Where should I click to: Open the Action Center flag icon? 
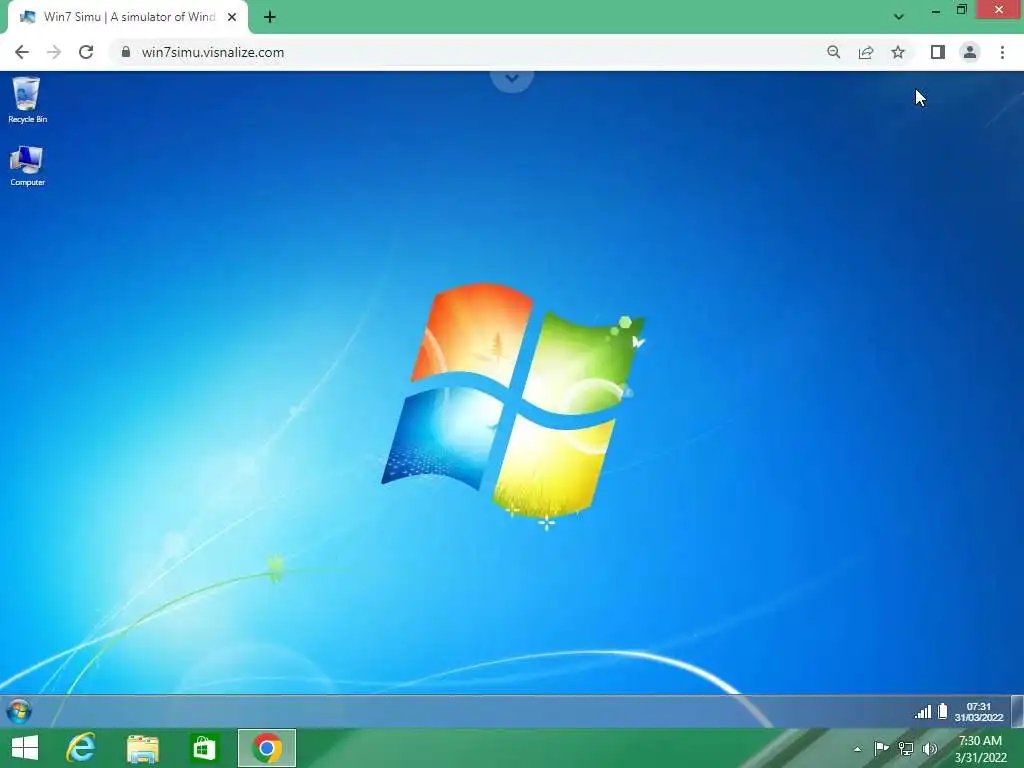point(881,748)
